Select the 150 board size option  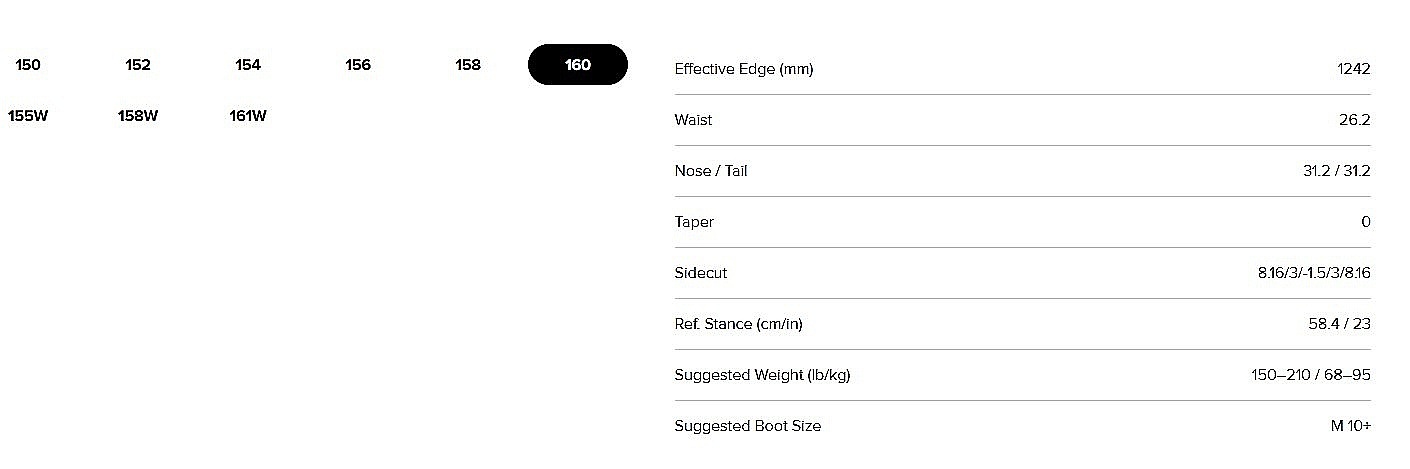coord(28,65)
